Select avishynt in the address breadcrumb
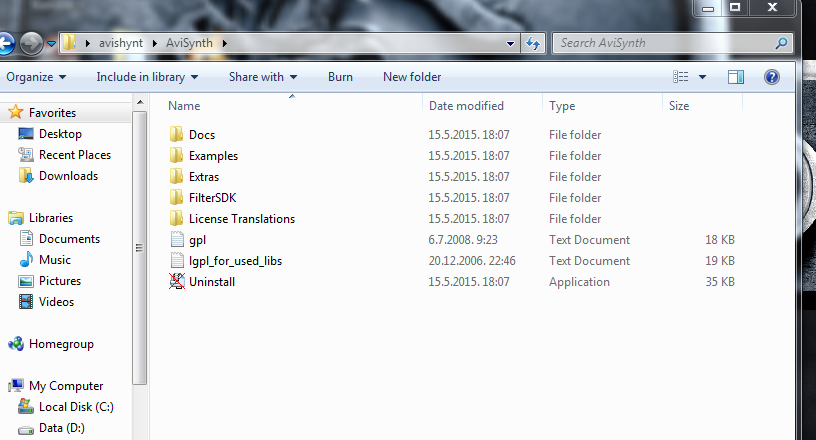 121,43
